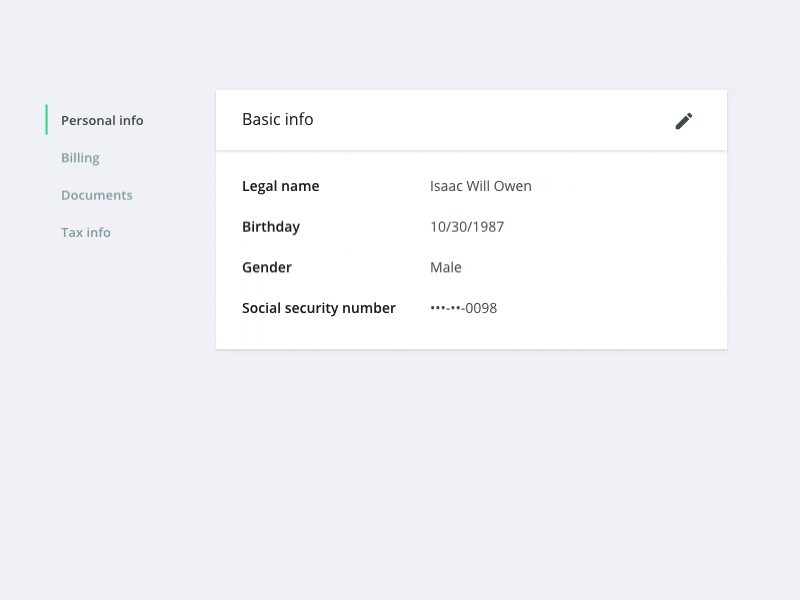The width and height of the screenshot is (800, 600).
Task: Select the Gender label
Action: pos(266,267)
